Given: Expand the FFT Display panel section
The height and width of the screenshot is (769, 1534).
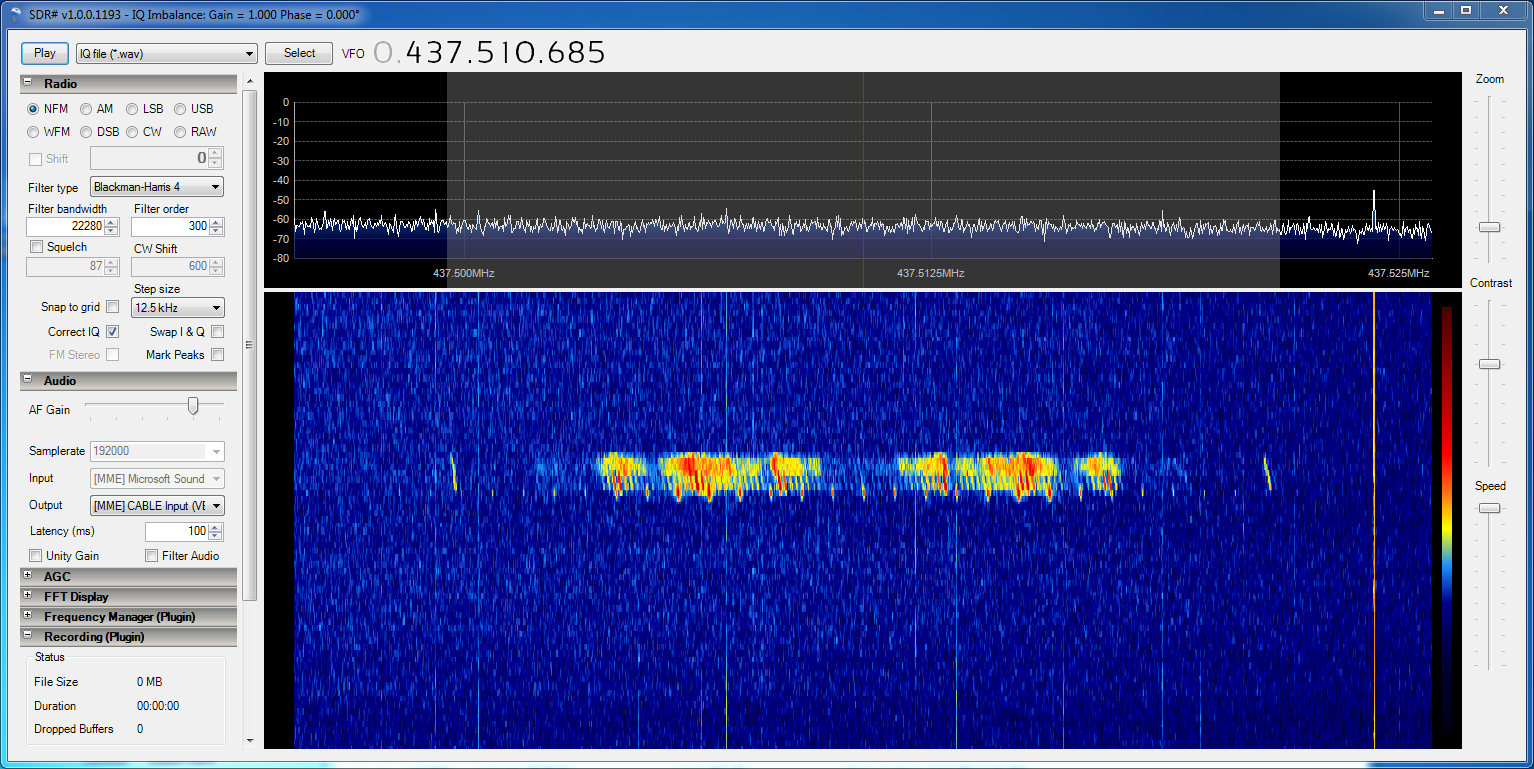Looking at the screenshot, I should 28,597.
